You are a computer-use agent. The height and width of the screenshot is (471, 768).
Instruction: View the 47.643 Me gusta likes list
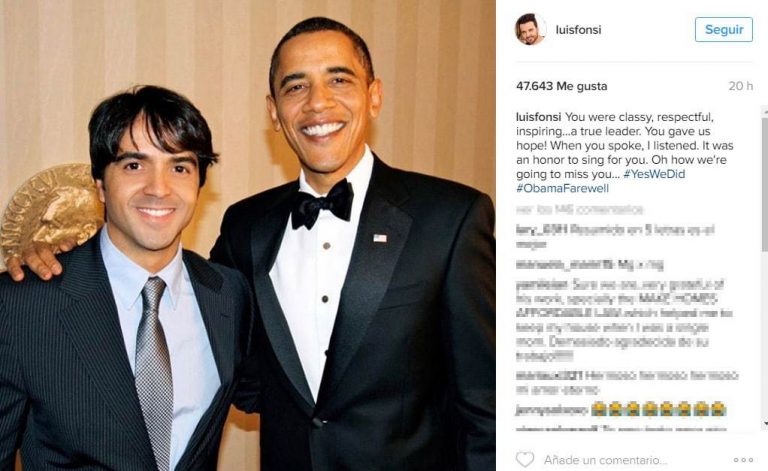click(x=561, y=86)
